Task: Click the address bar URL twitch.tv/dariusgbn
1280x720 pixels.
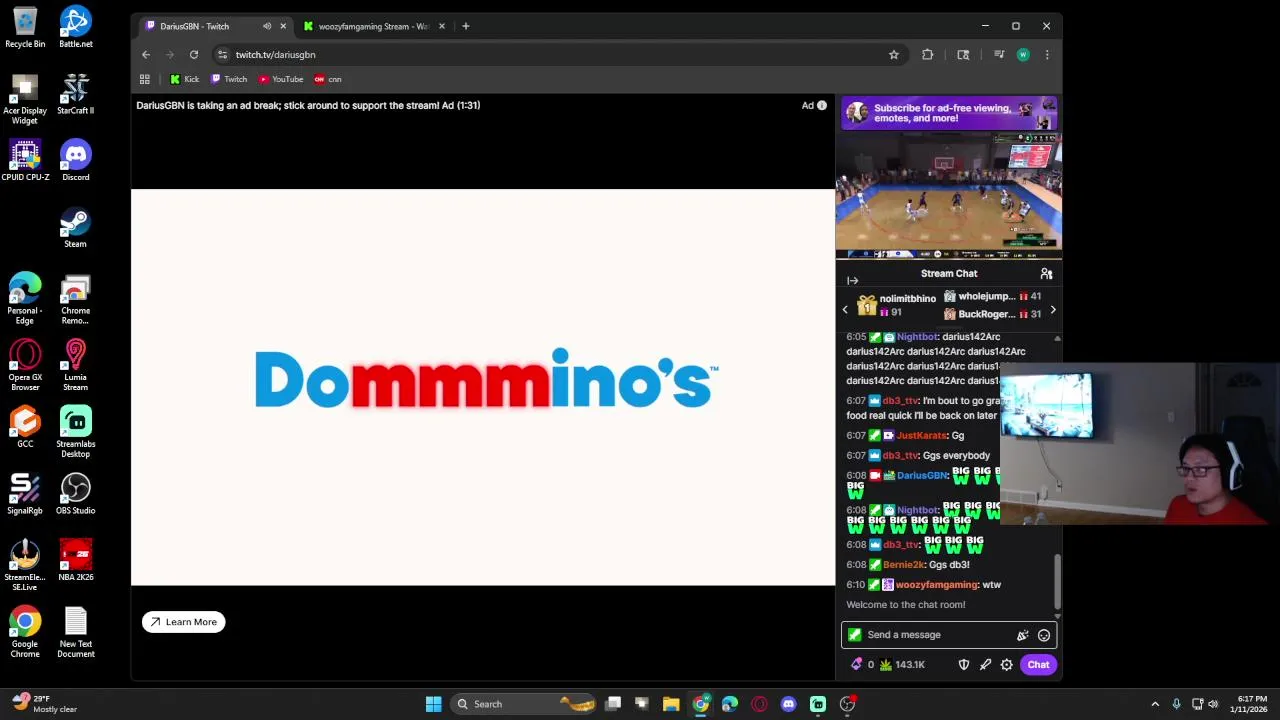Action: pyautogui.click(x=276, y=55)
